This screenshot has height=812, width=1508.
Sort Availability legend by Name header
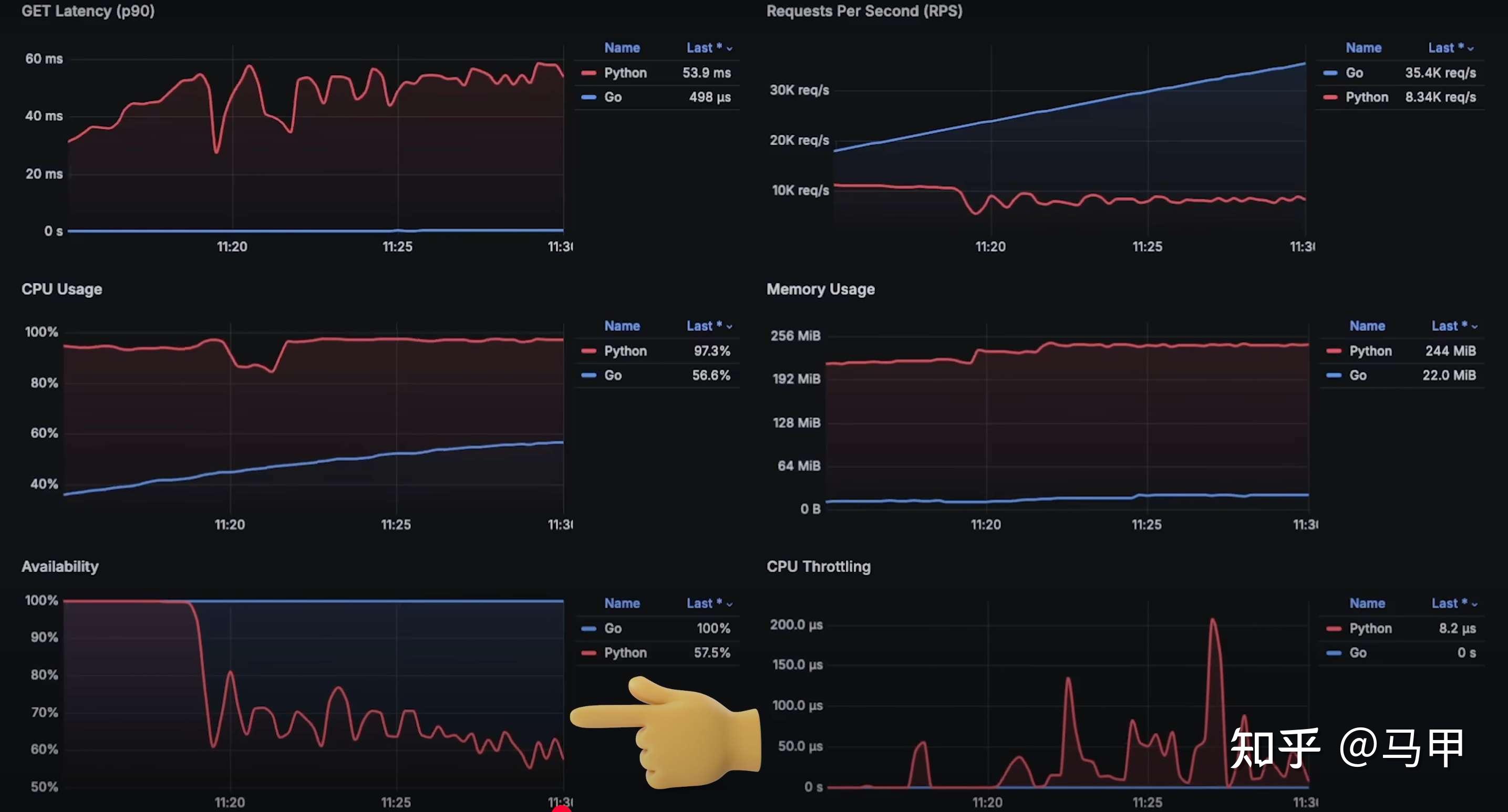click(x=622, y=603)
